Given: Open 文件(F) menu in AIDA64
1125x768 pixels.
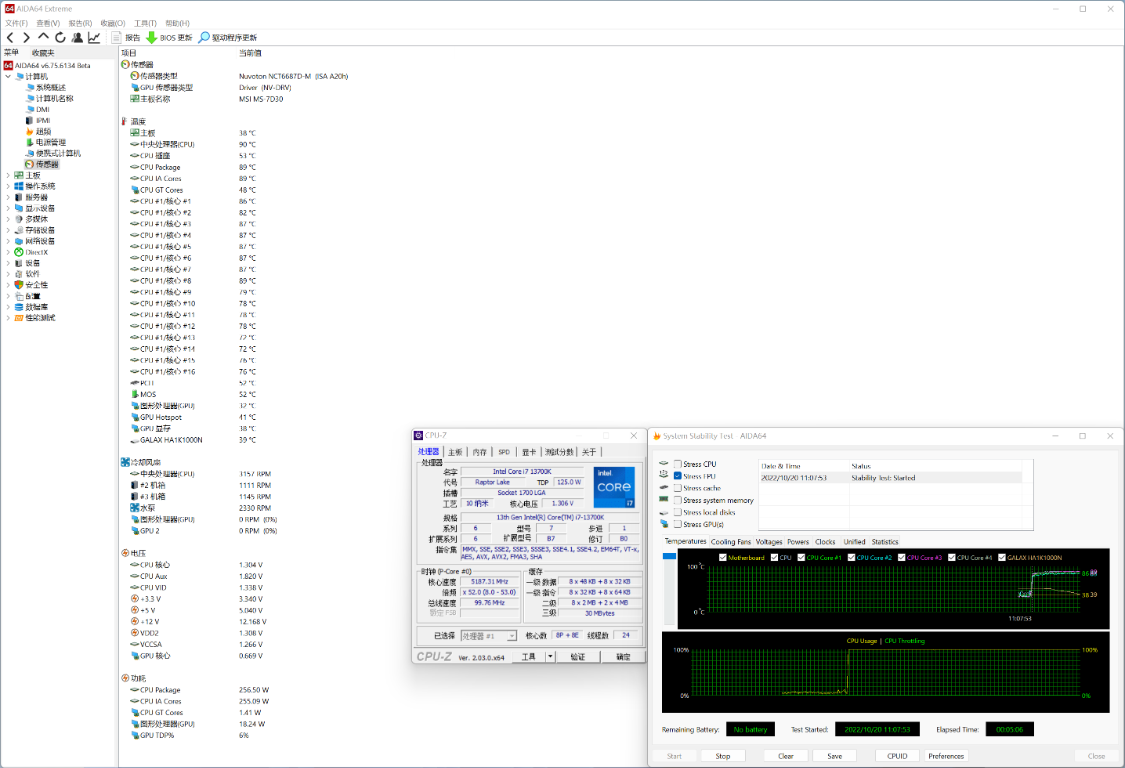Looking at the screenshot, I should [17, 23].
